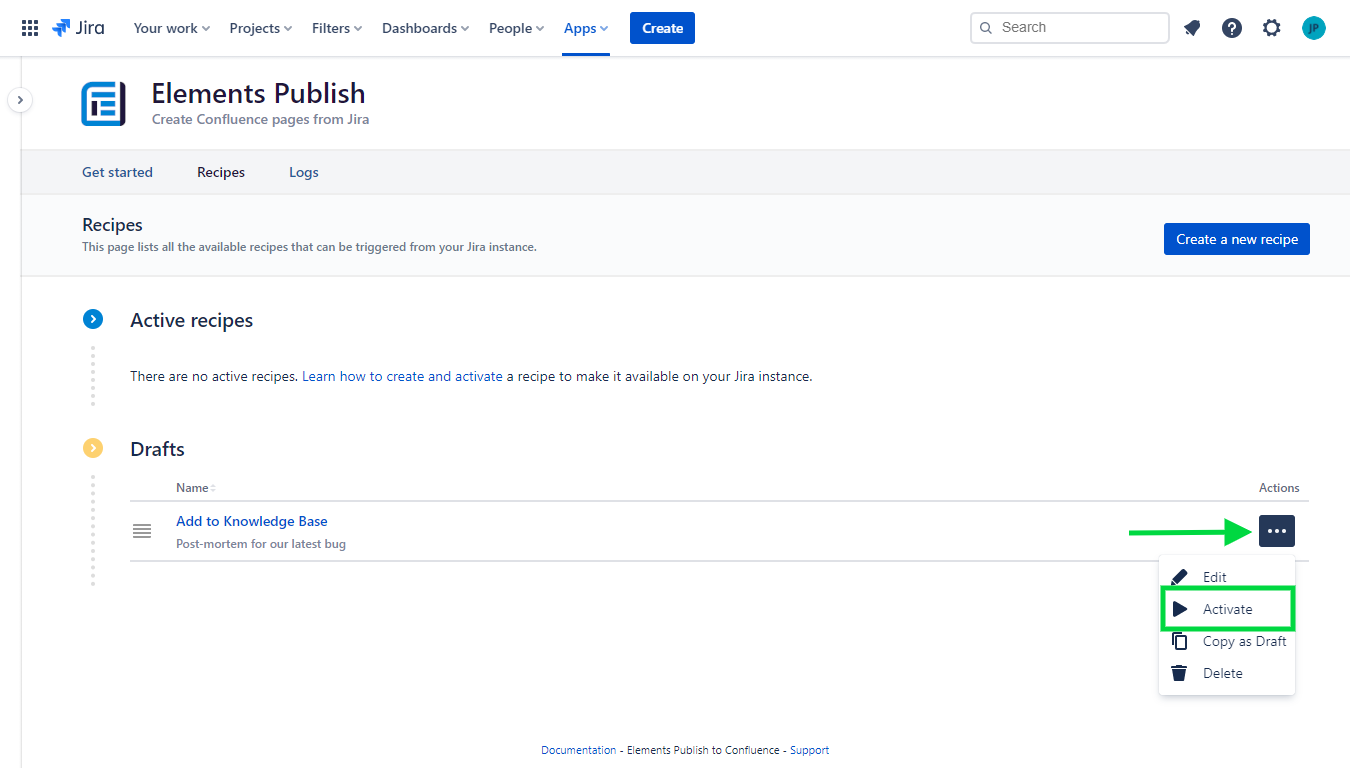Collapse the Drafts section
The height and width of the screenshot is (768, 1350).
[93, 448]
